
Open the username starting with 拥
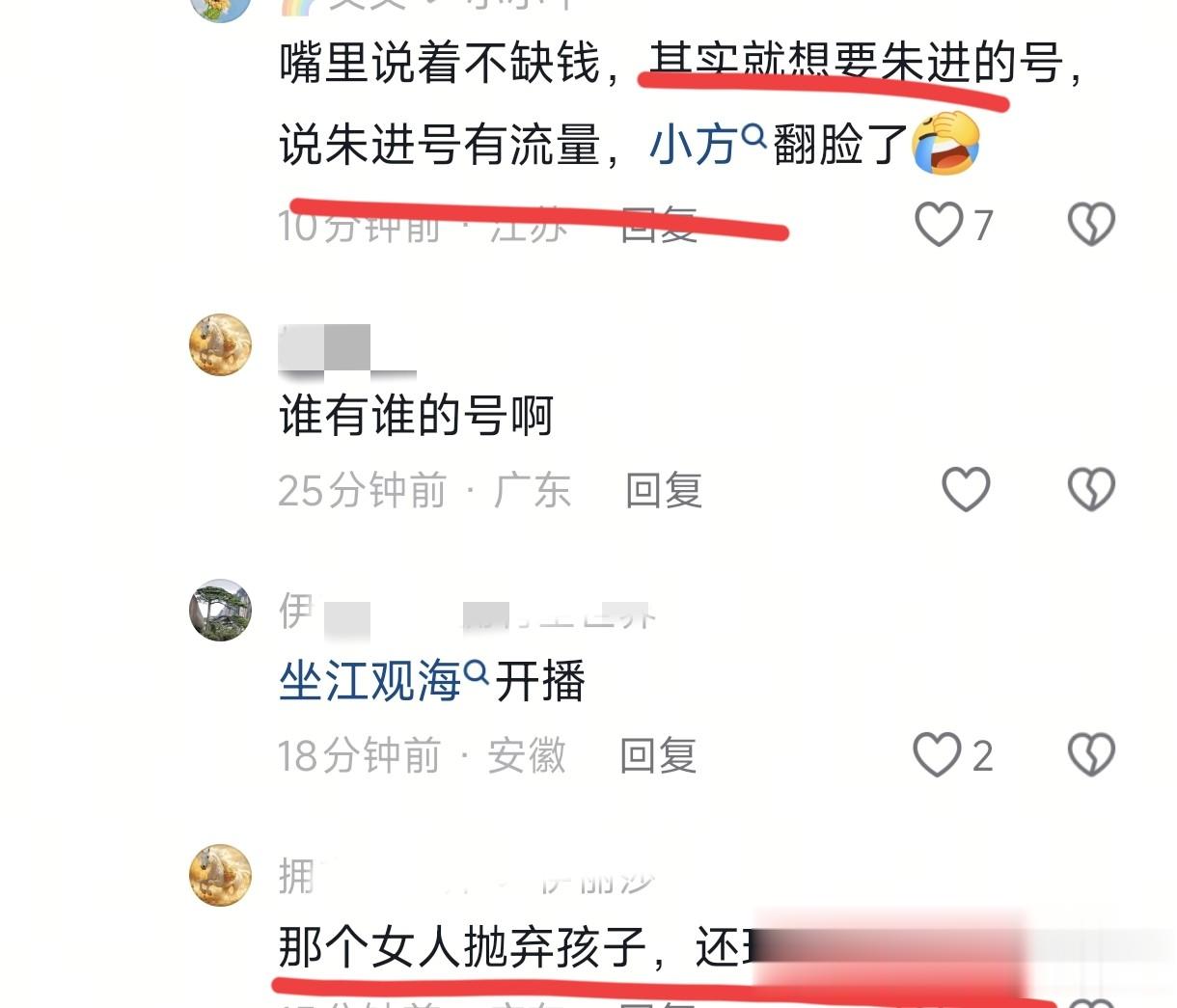(467, 876)
